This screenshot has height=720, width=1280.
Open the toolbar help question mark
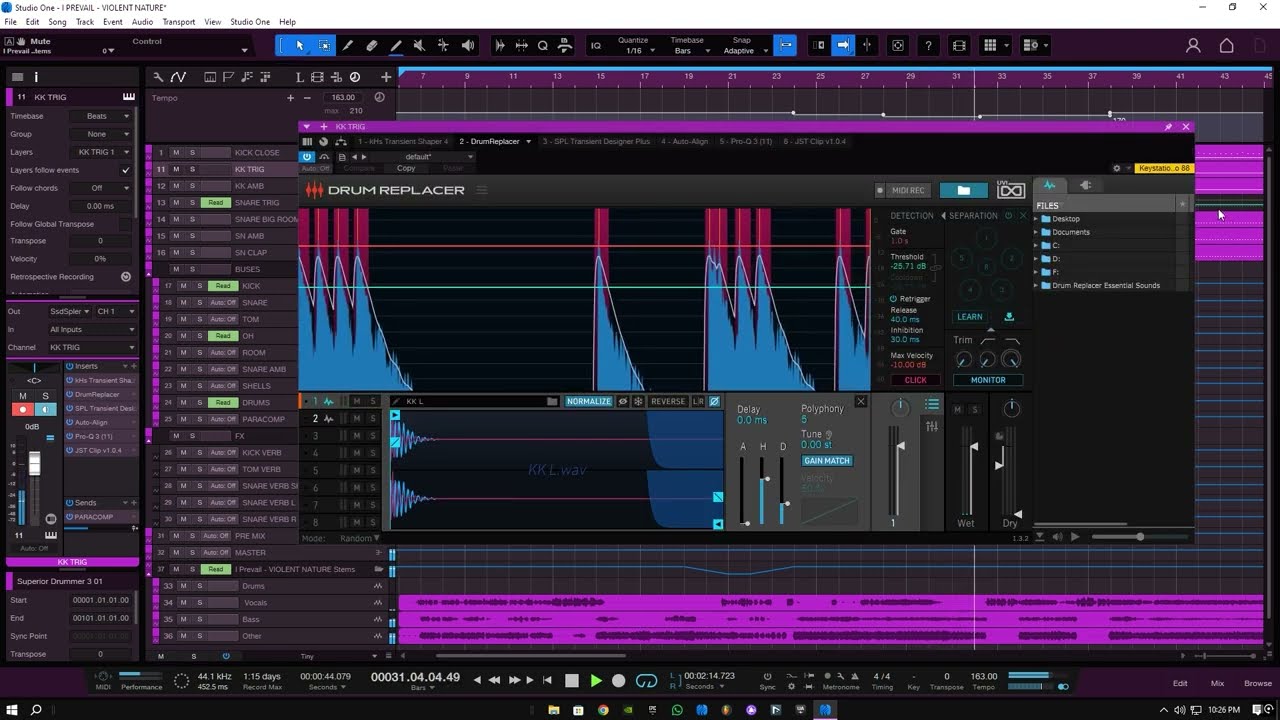click(929, 45)
